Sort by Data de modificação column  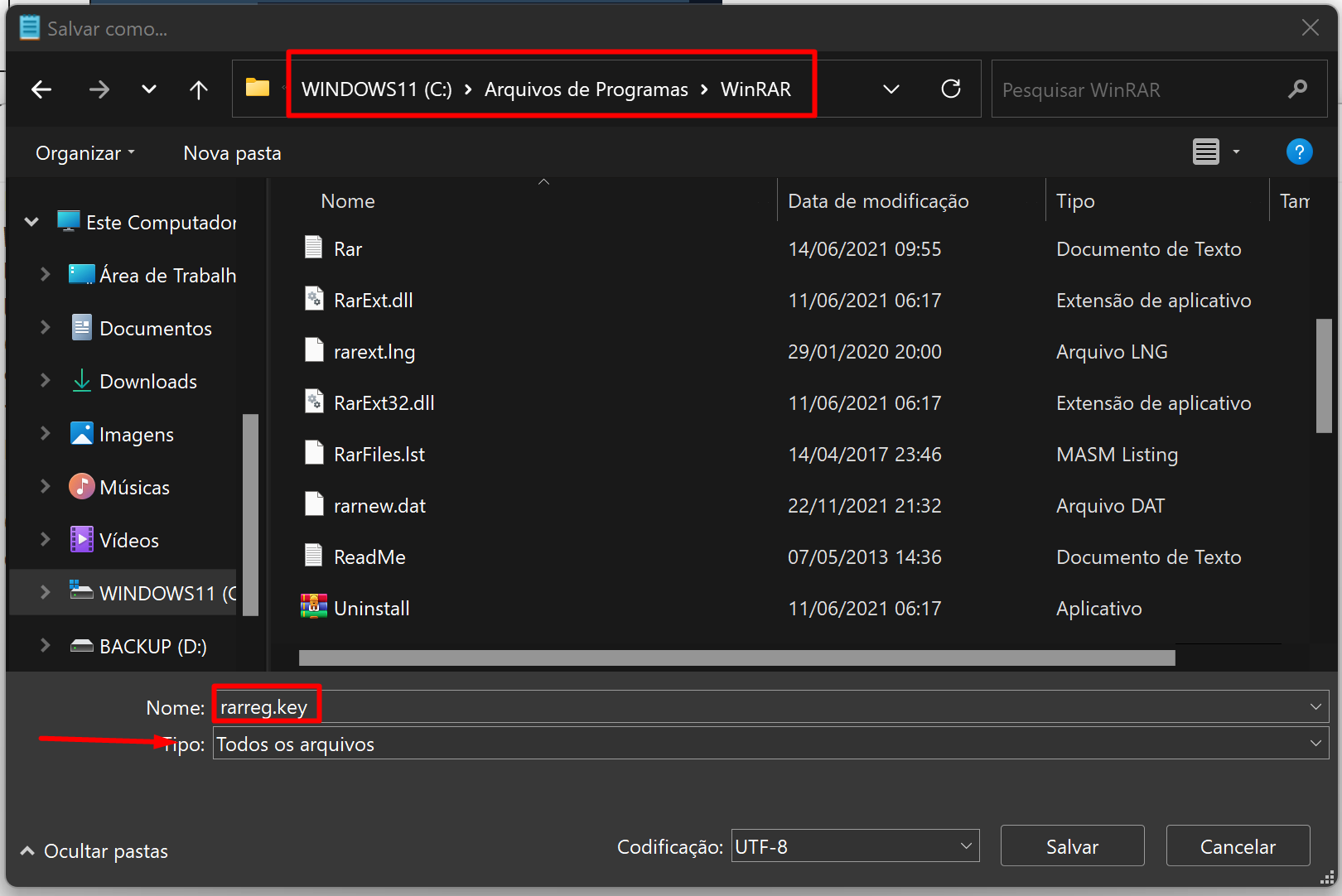(x=878, y=201)
